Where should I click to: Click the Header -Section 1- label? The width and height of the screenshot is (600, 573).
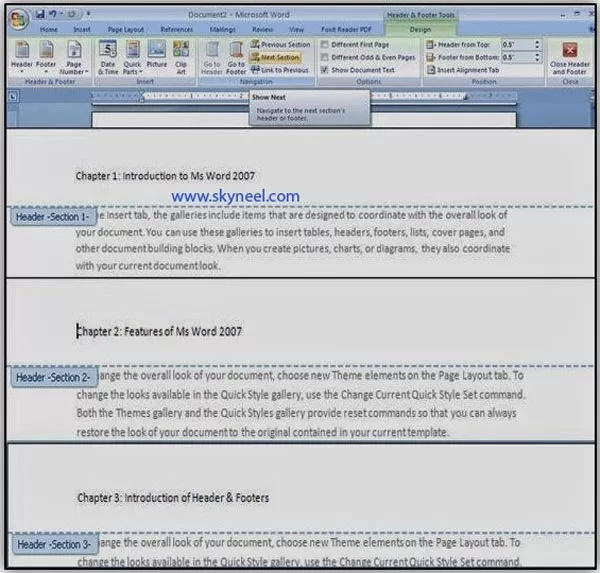(53, 217)
